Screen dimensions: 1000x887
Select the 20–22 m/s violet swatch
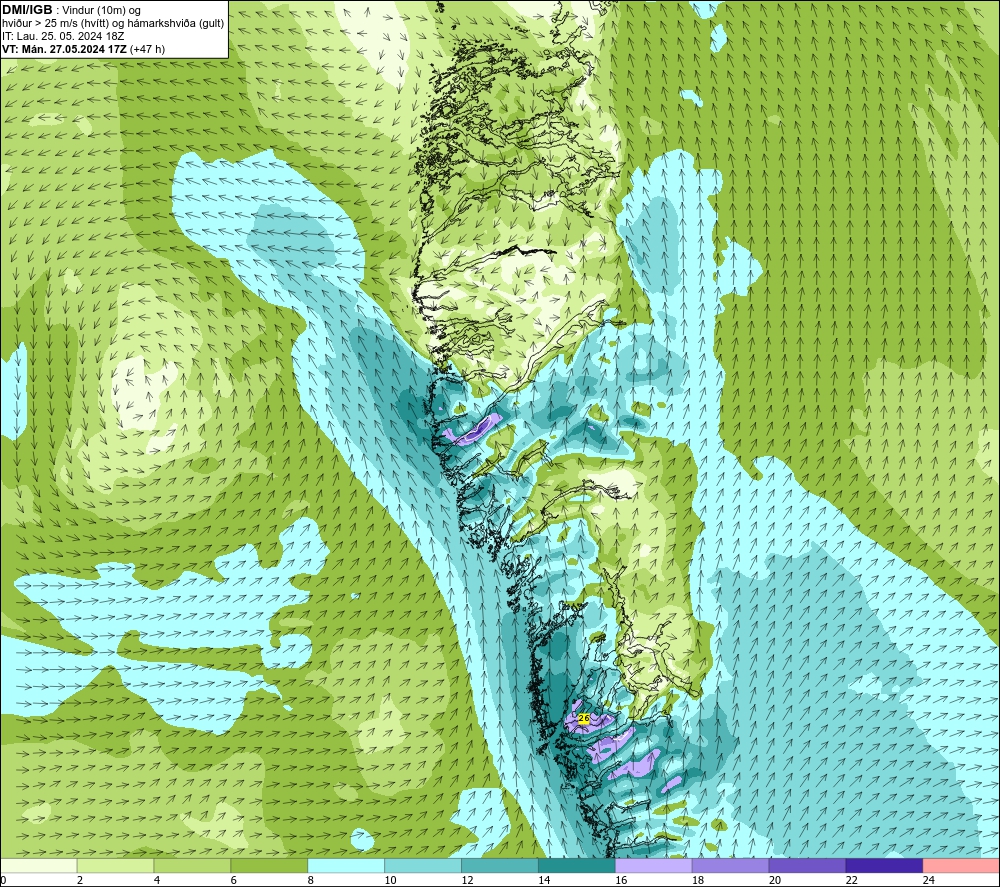tap(807, 865)
